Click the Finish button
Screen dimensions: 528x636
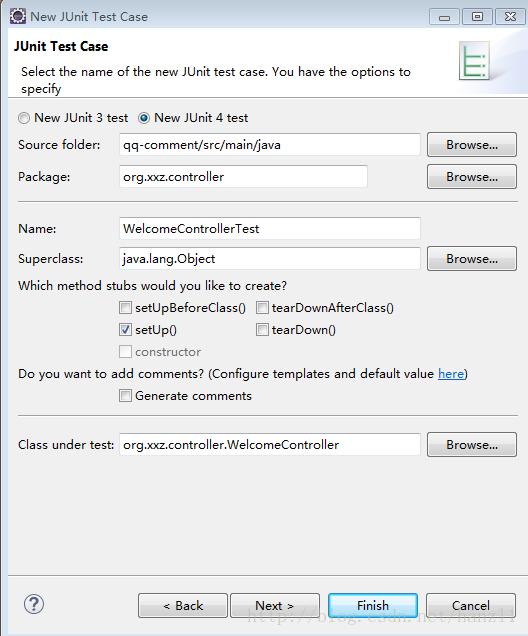pyautogui.click(x=373, y=606)
